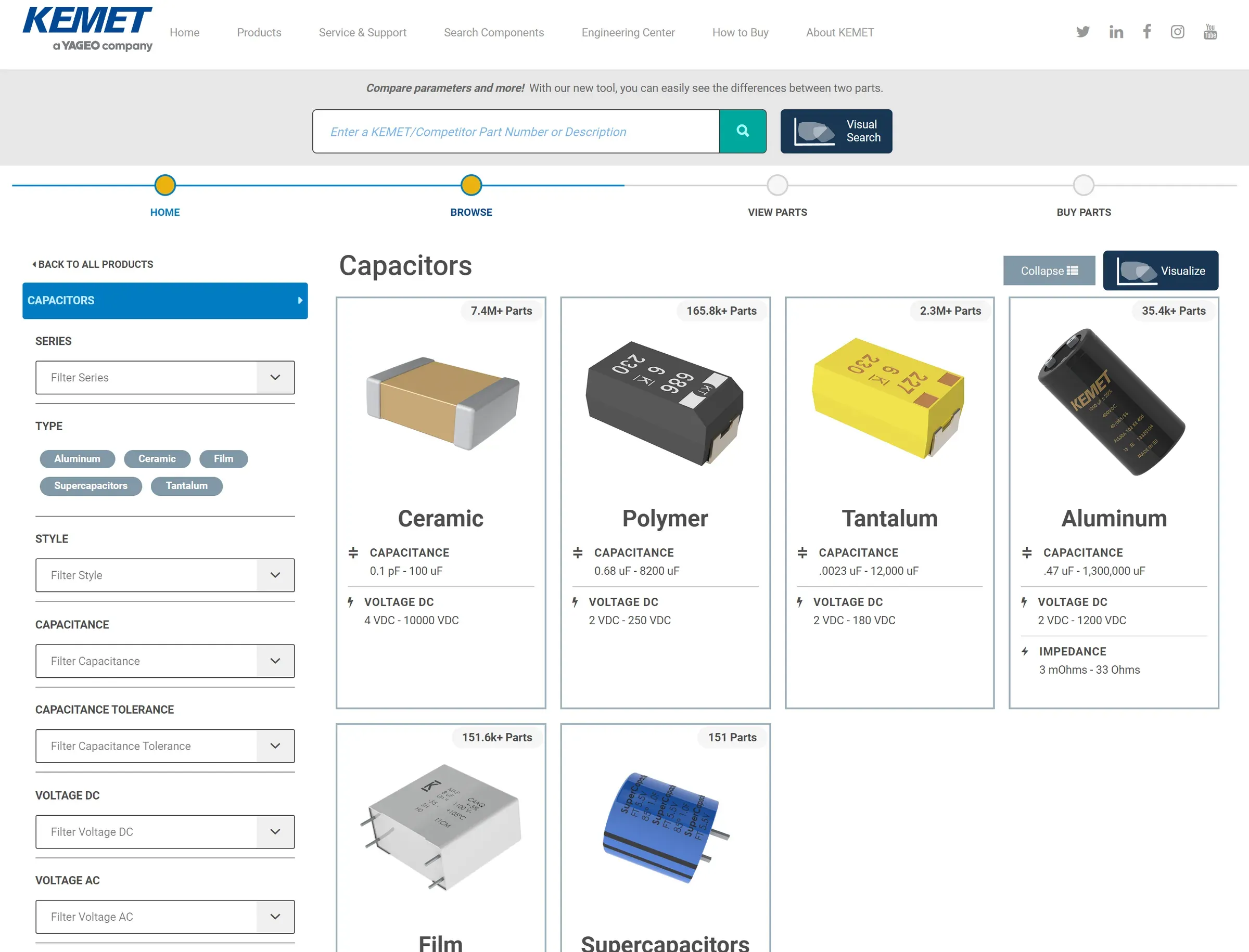This screenshot has height=952, width=1249.
Task: Expand the CAPACITORS sidebar category
Action: [x=164, y=300]
